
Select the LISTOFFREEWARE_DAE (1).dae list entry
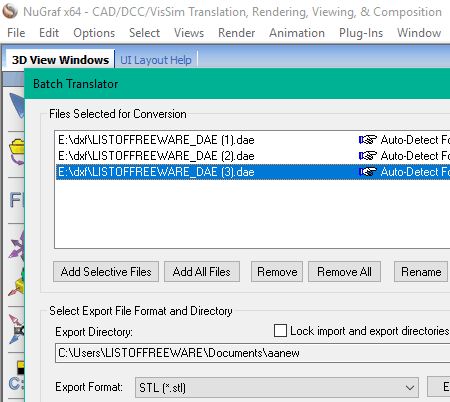coord(253,140)
